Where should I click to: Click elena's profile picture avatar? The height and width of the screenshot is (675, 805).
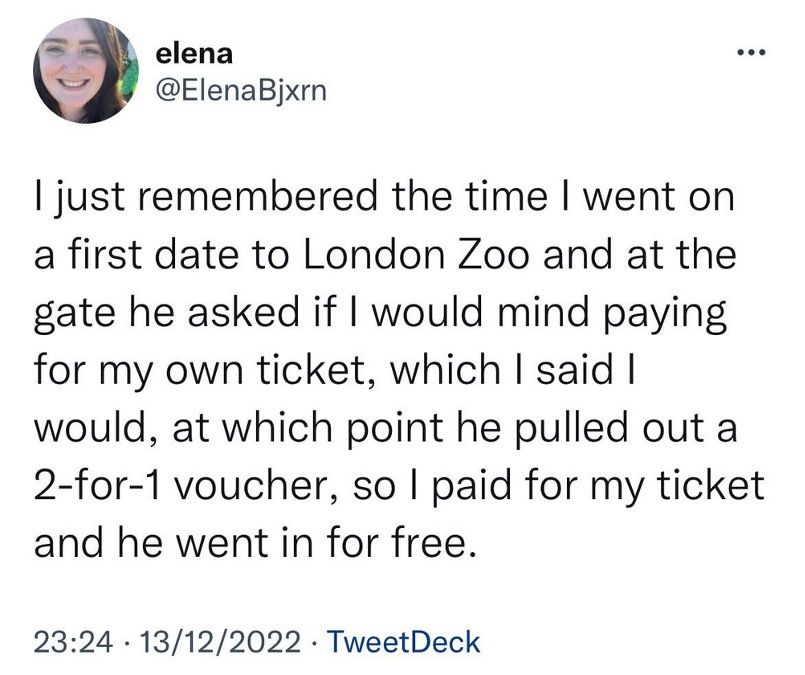click(x=83, y=70)
